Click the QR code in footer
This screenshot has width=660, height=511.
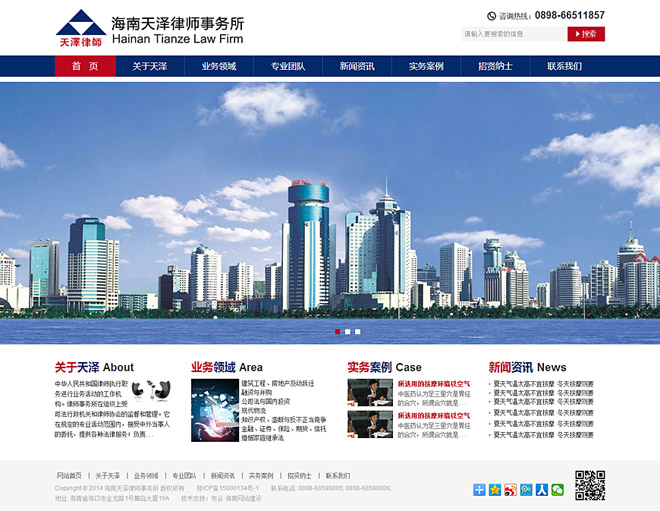[x=590, y=485]
